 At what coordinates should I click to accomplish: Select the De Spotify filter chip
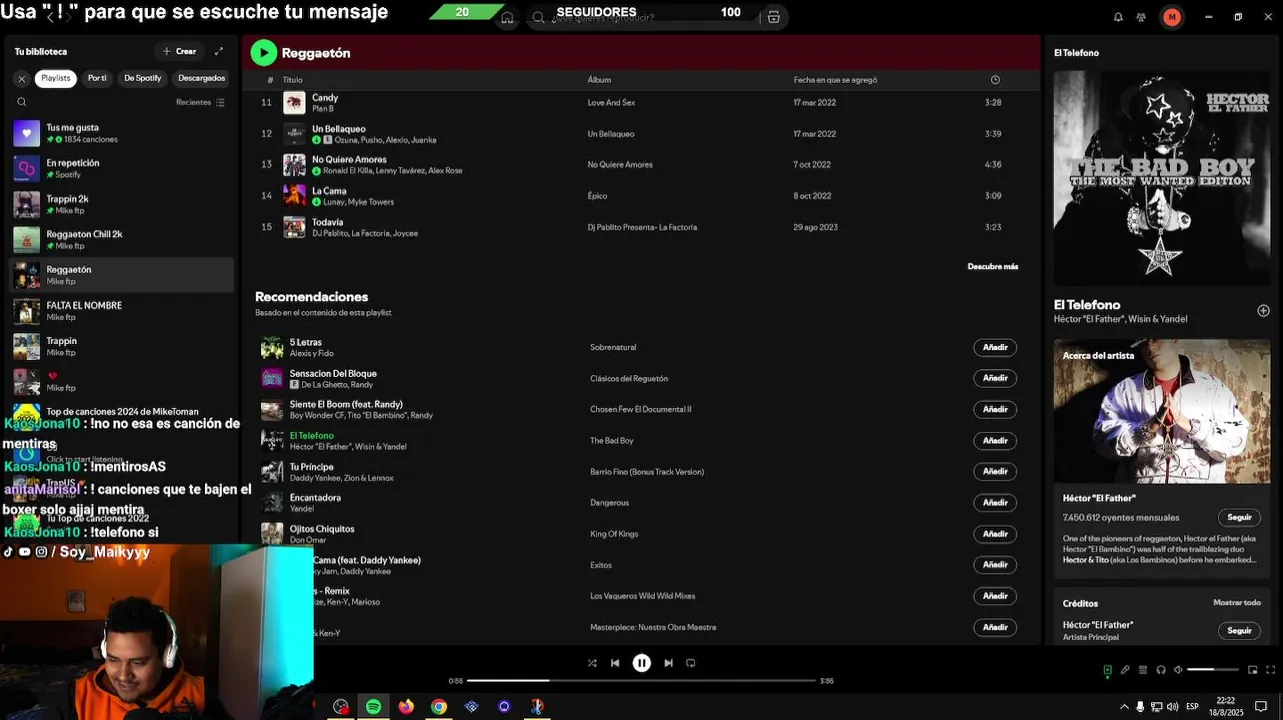pos(143,78)
